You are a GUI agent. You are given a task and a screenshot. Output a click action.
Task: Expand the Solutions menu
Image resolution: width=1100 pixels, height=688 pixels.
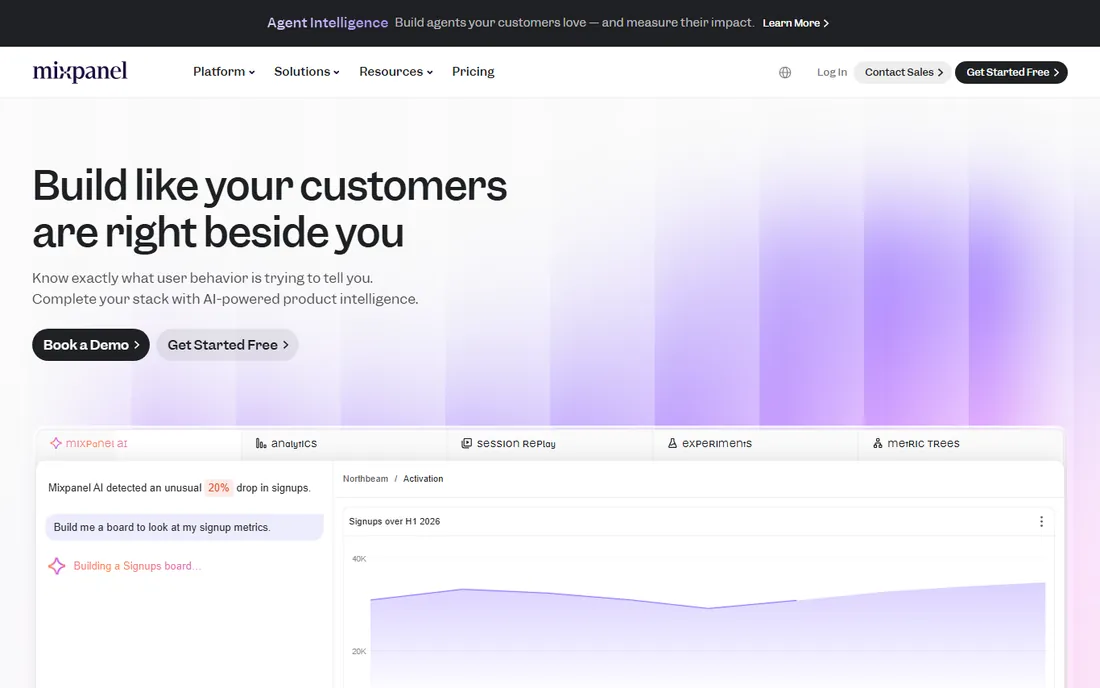307,72
